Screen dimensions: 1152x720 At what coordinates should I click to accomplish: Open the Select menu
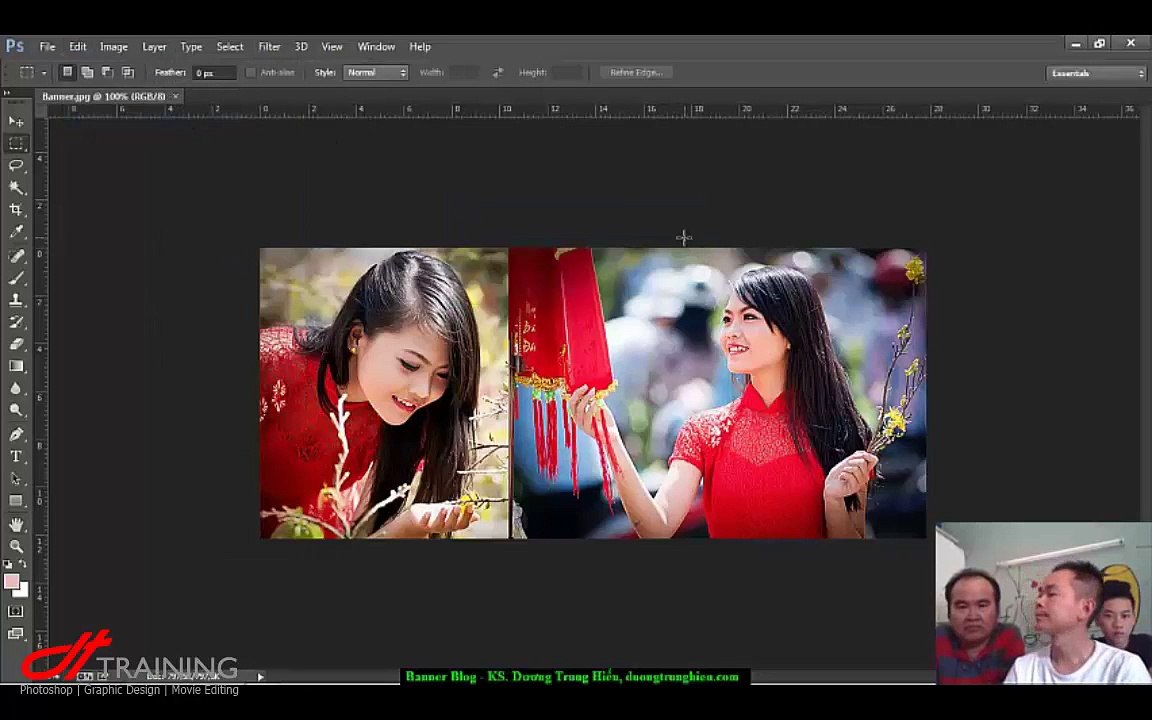tap(230, 46)
